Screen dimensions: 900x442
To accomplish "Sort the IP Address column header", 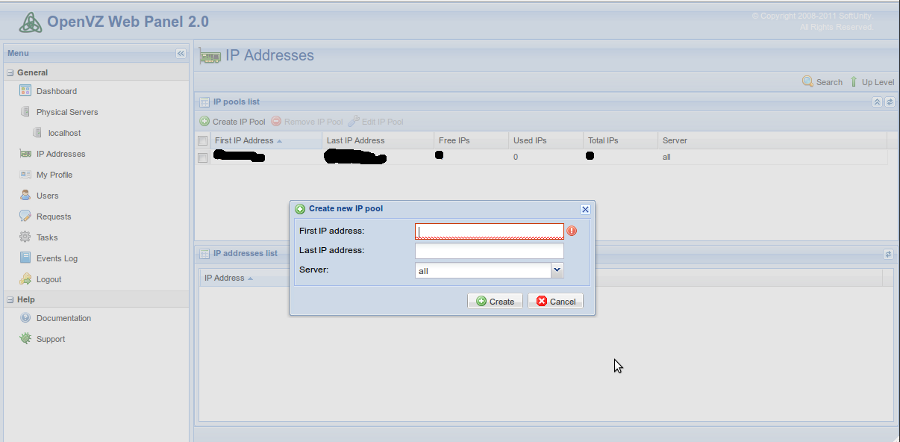I will click(x=228, y=278).
